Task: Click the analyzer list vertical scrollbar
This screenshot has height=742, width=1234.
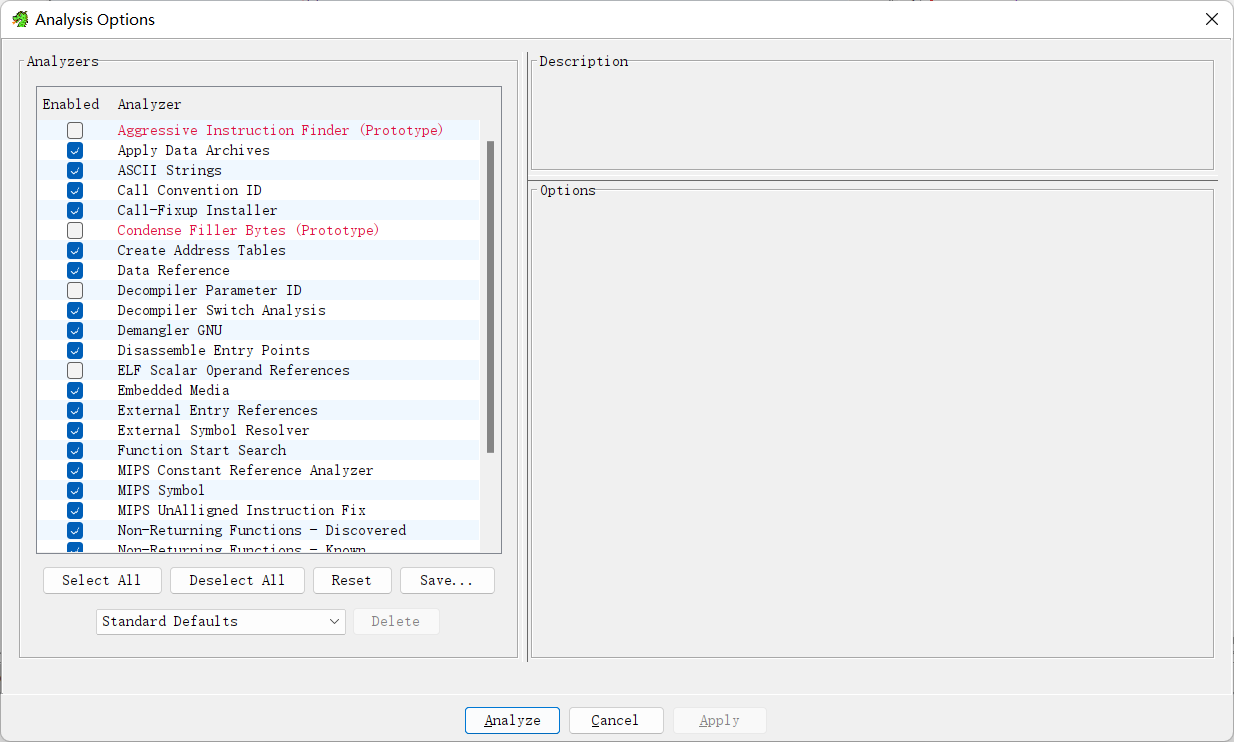Action: [x=490, y=297]
